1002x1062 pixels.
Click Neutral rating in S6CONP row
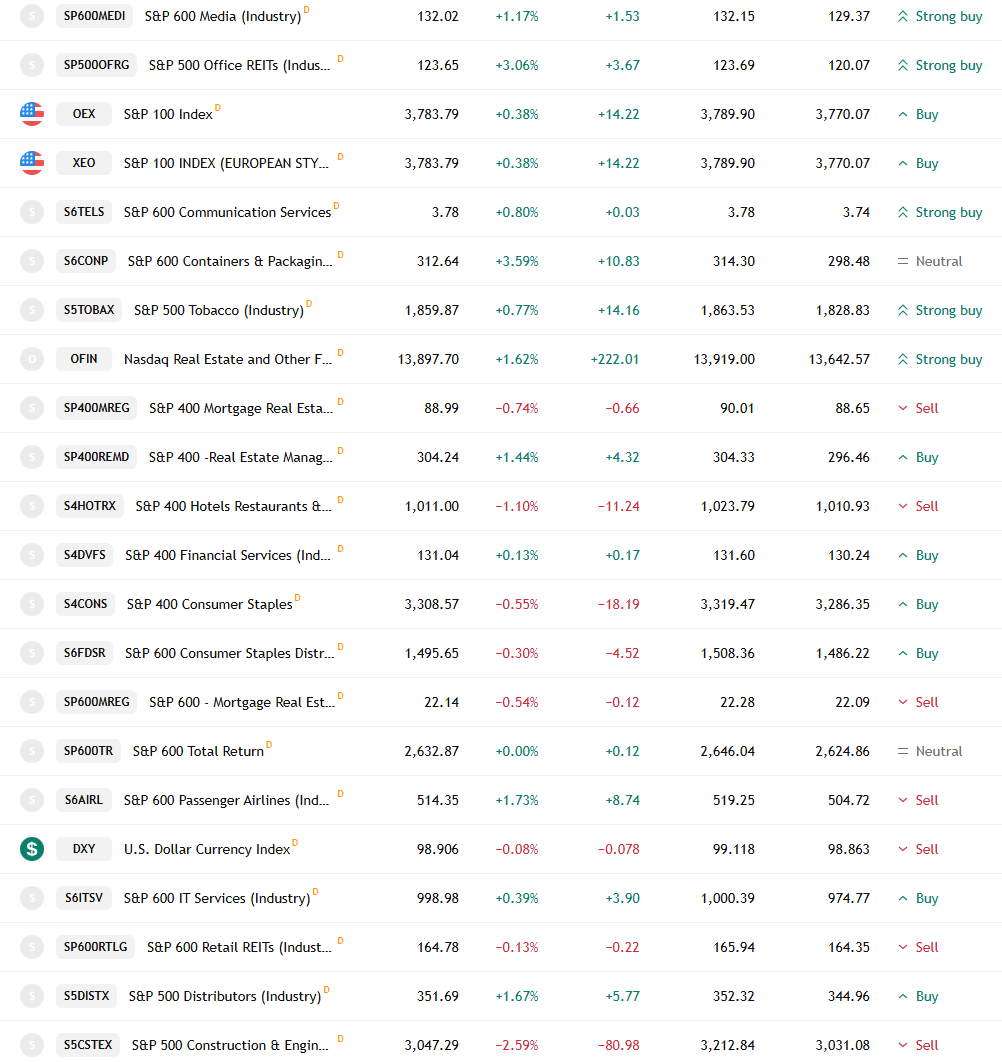[930, 261]
